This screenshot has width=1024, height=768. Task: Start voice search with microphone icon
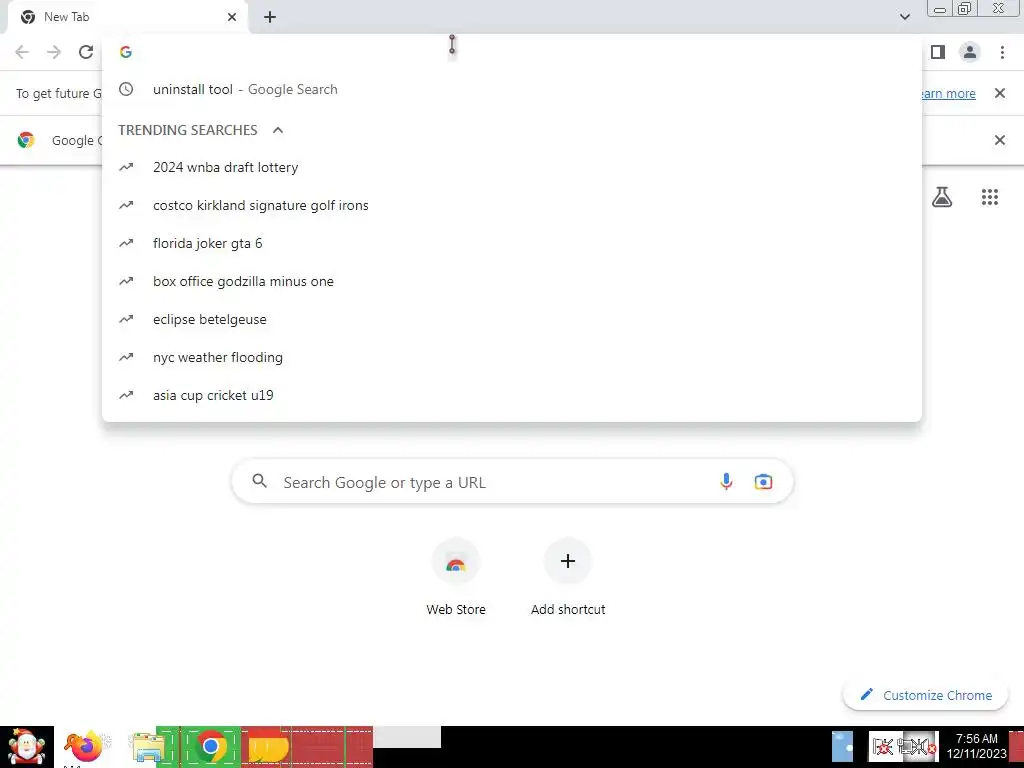[726, 482]
